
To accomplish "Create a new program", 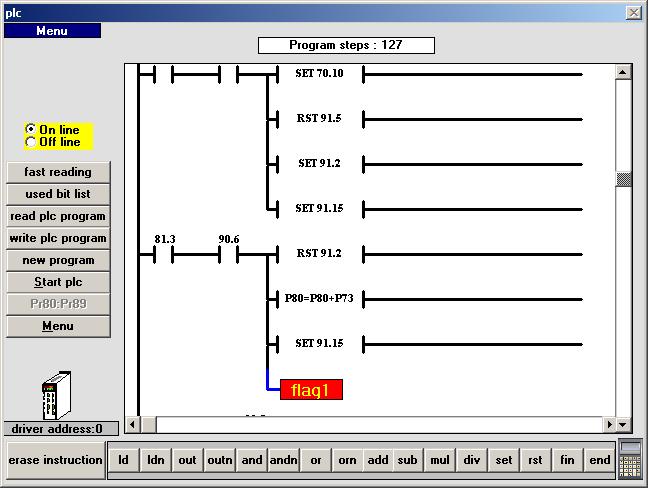I will pyautogui.click(x=58, y=260).
